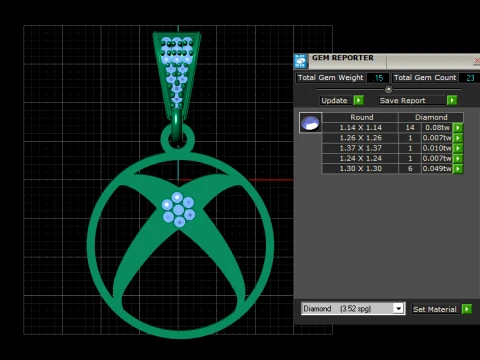This screenshot has width=480, height=360.
Task: Click the Total Gem Weight value .15
Action: tap(378, 78)
